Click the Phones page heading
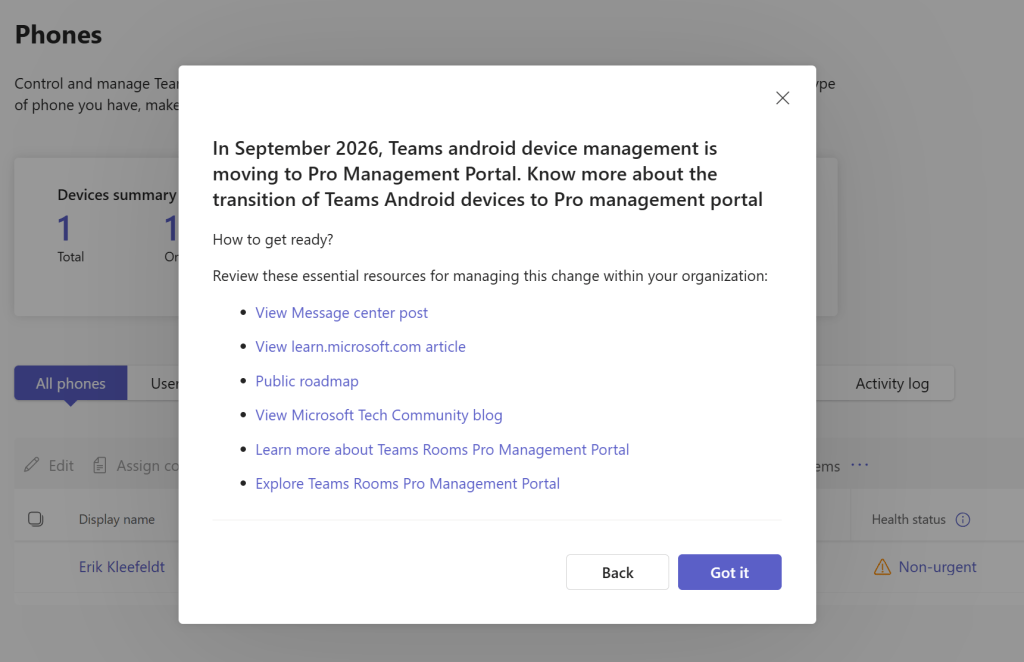The image size is (1024, 662). pos(58,35)
